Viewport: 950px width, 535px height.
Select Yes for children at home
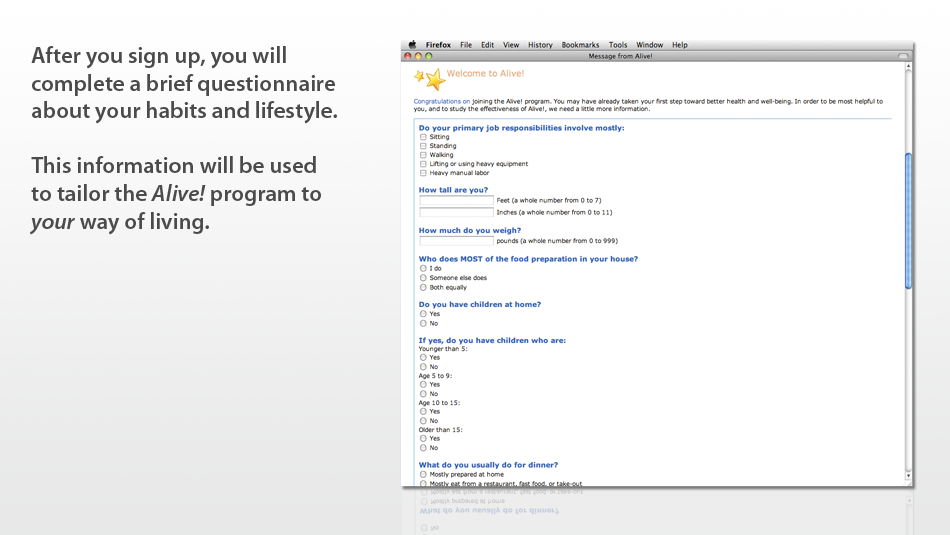pos(423,314)
